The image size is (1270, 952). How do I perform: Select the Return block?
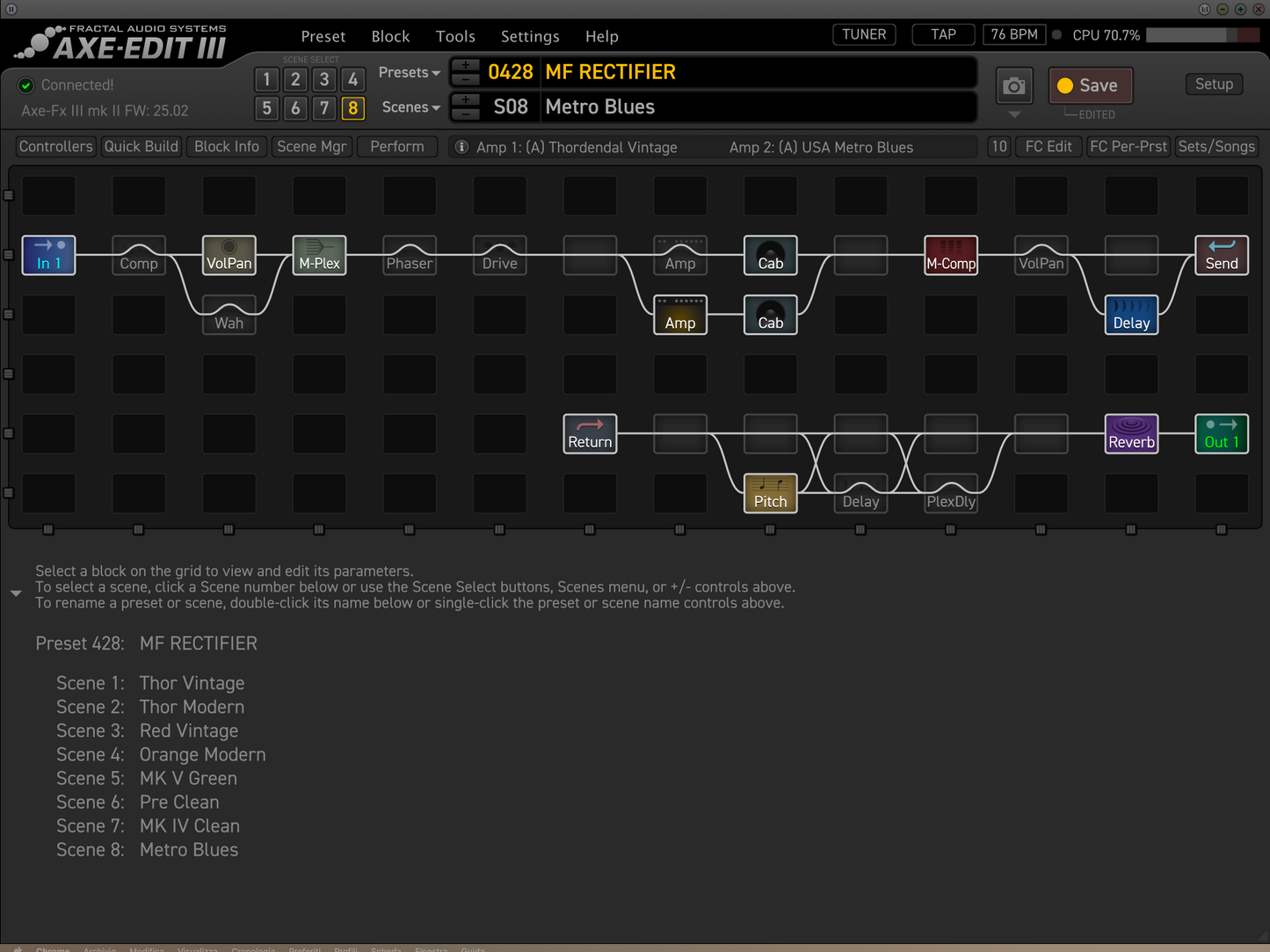(590, 434)
